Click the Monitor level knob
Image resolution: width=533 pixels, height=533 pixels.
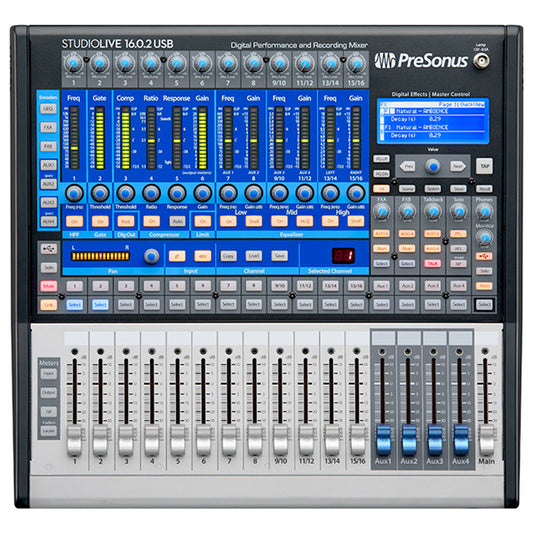click(x=484, y=238)
